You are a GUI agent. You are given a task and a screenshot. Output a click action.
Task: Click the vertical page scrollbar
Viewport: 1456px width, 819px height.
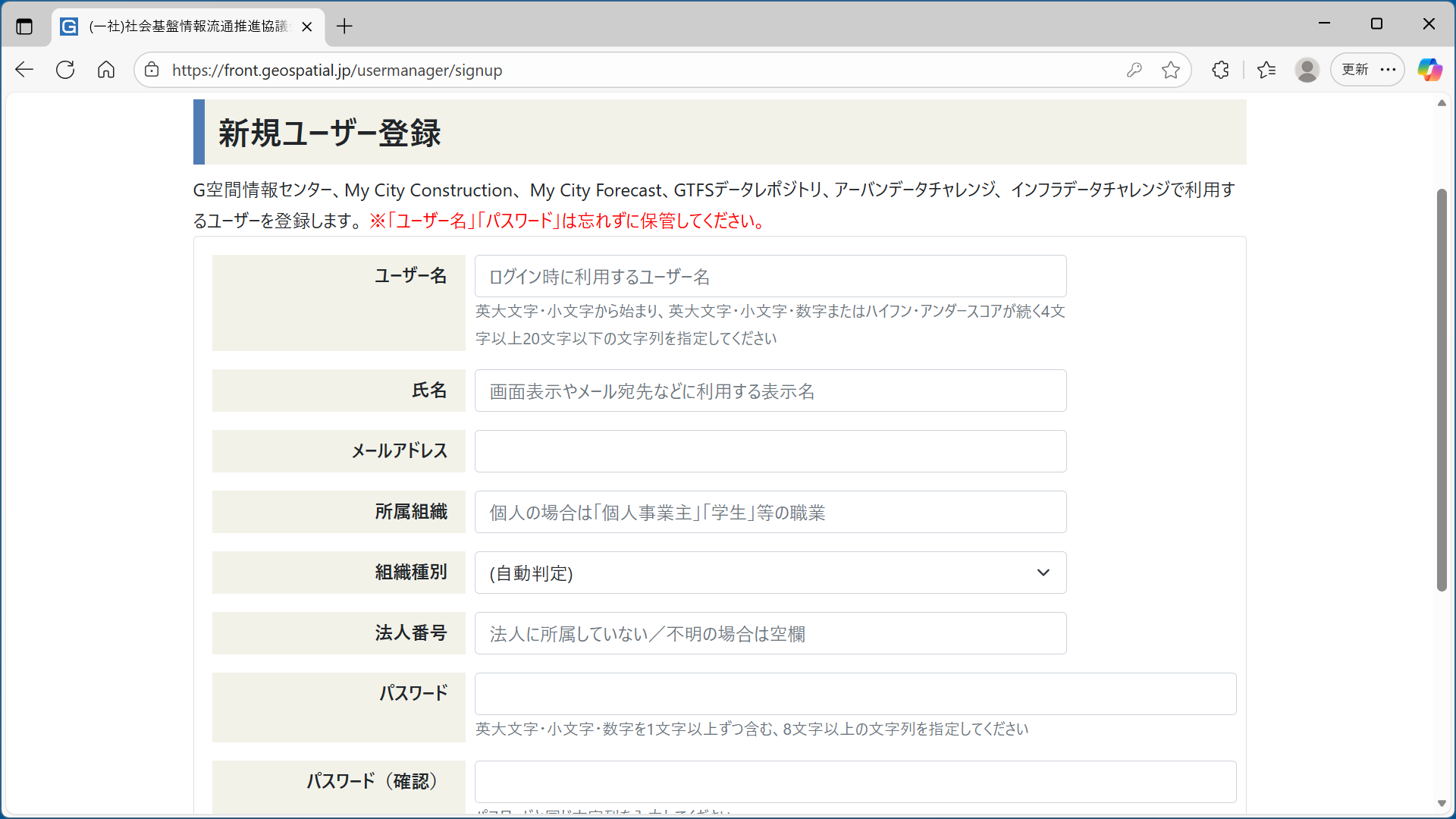[x=1442, y=390]
